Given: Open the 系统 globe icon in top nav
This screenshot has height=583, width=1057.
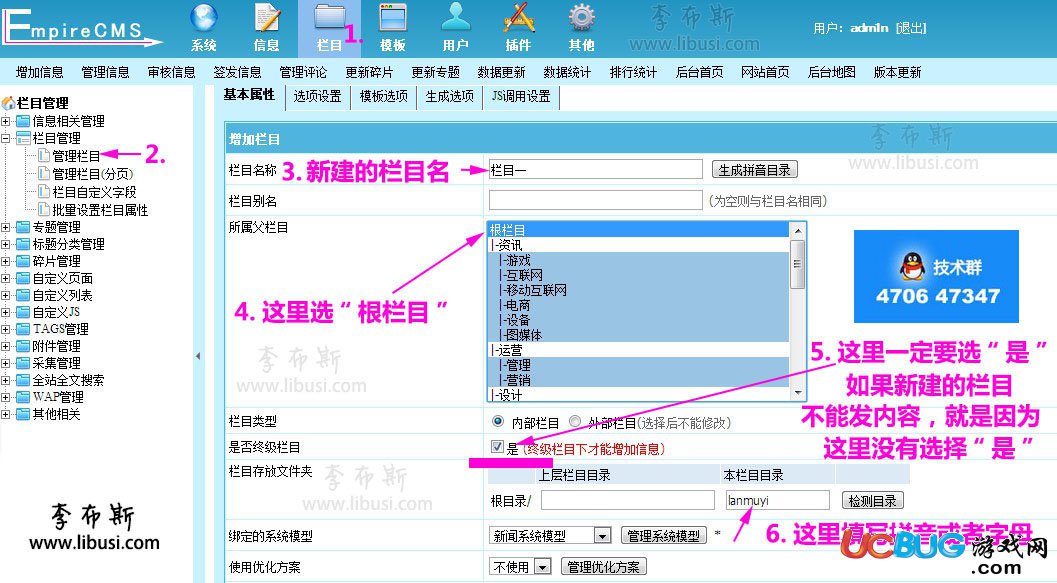Looking at the screenshot, I should tap(204, 18).
